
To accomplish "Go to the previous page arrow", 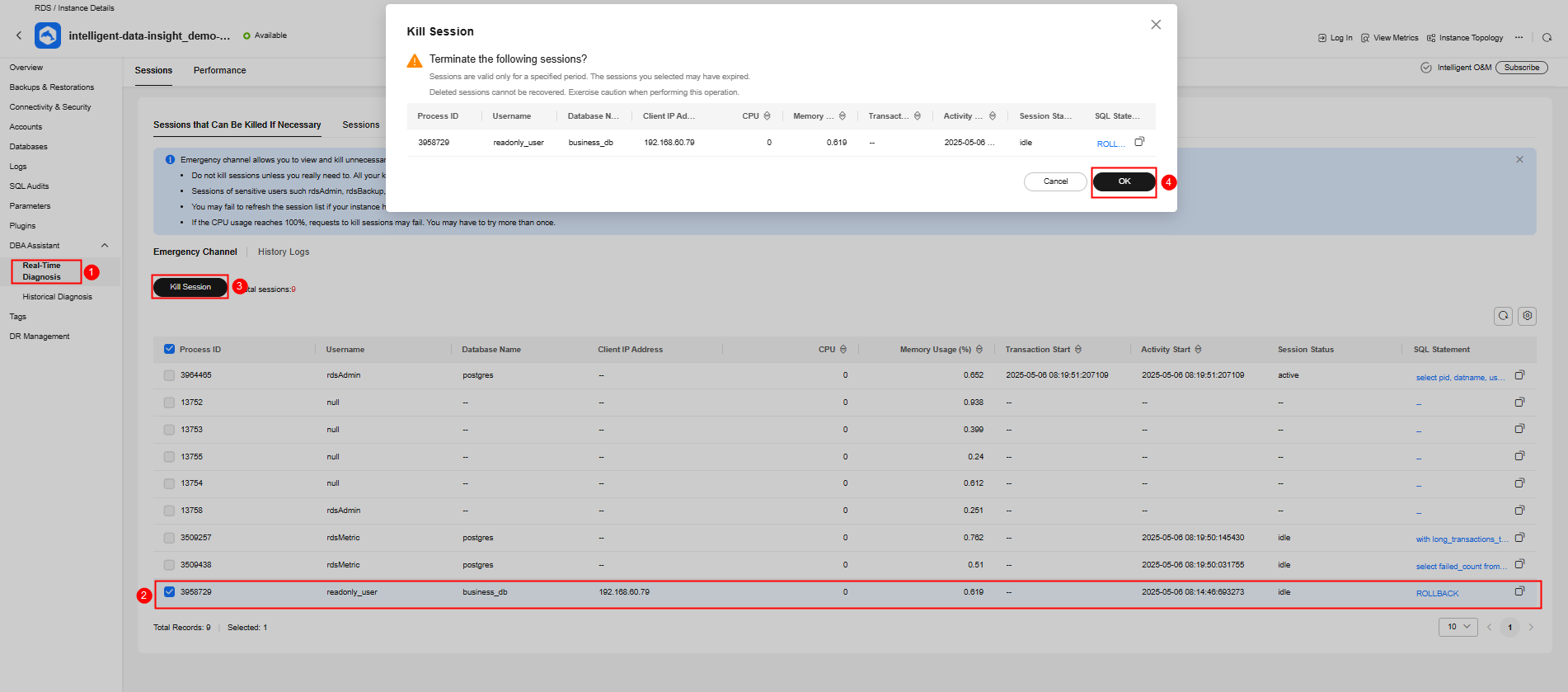I will coord(1490,628).
